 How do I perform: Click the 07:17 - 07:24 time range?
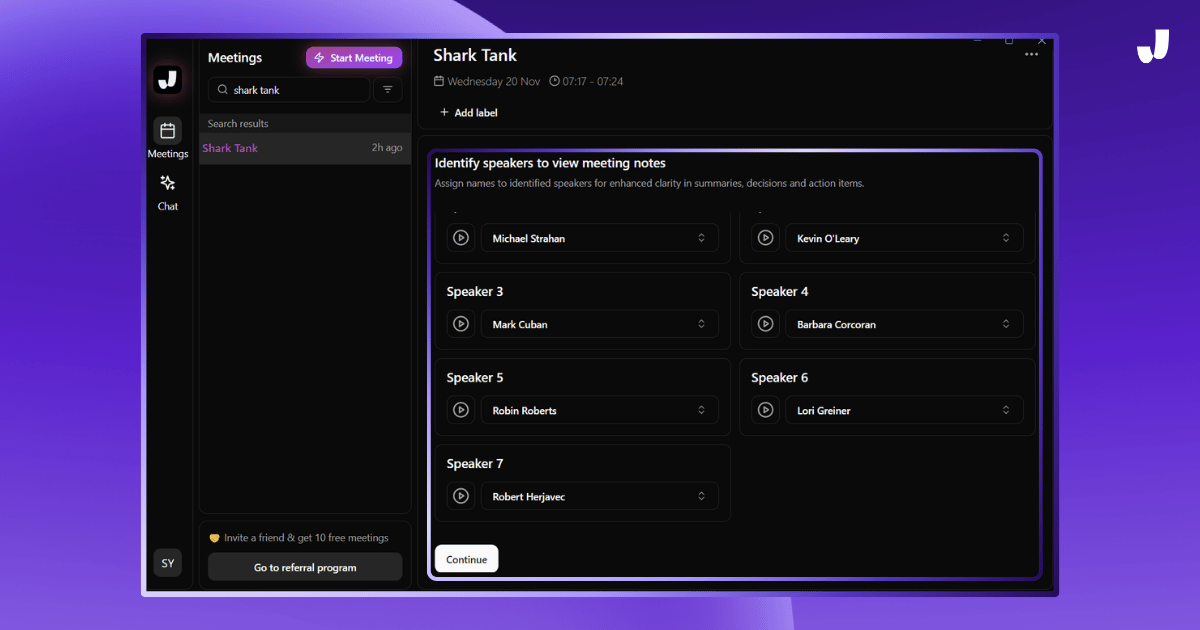click(586, 81)
